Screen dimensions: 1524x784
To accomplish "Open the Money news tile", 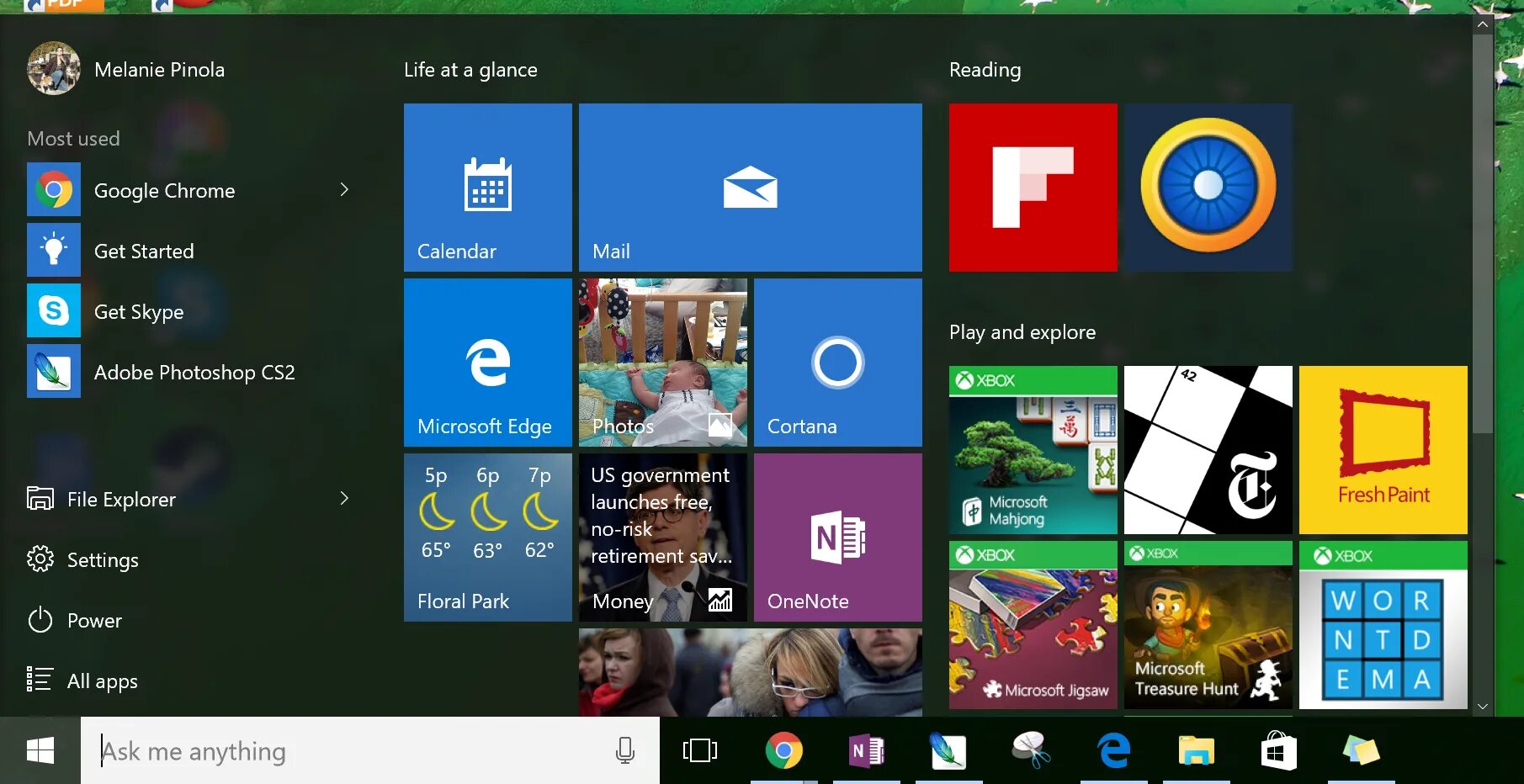I will tap(663, 538).
